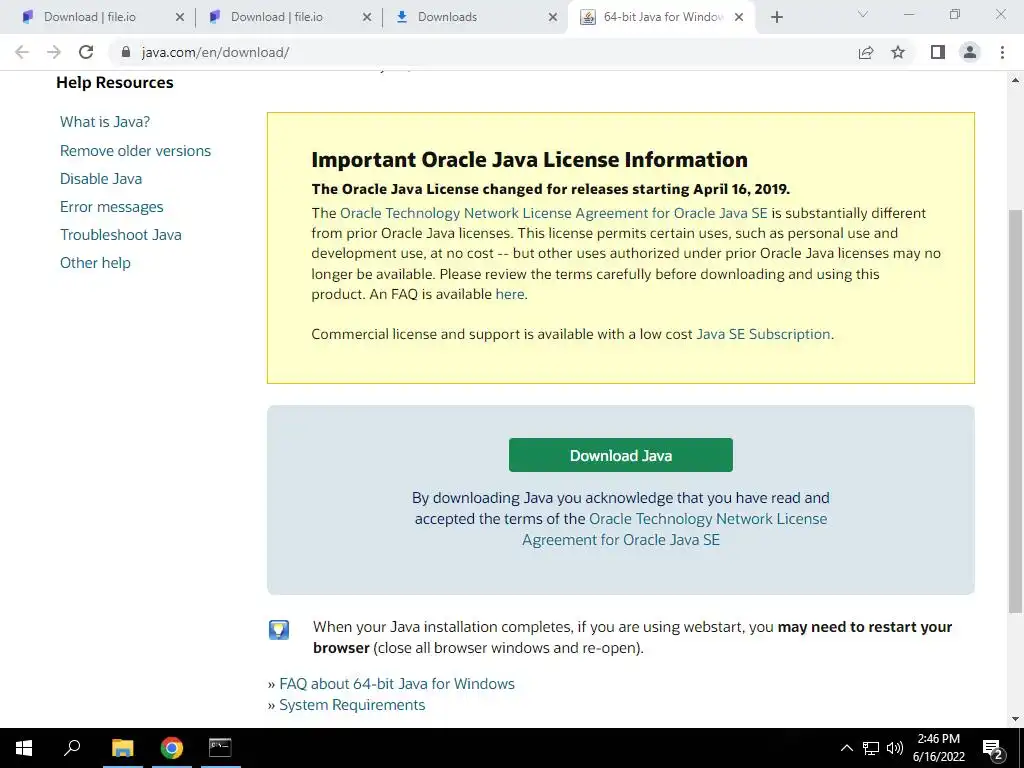
Task: Open the Error messages link
Action: pos(112,207)
